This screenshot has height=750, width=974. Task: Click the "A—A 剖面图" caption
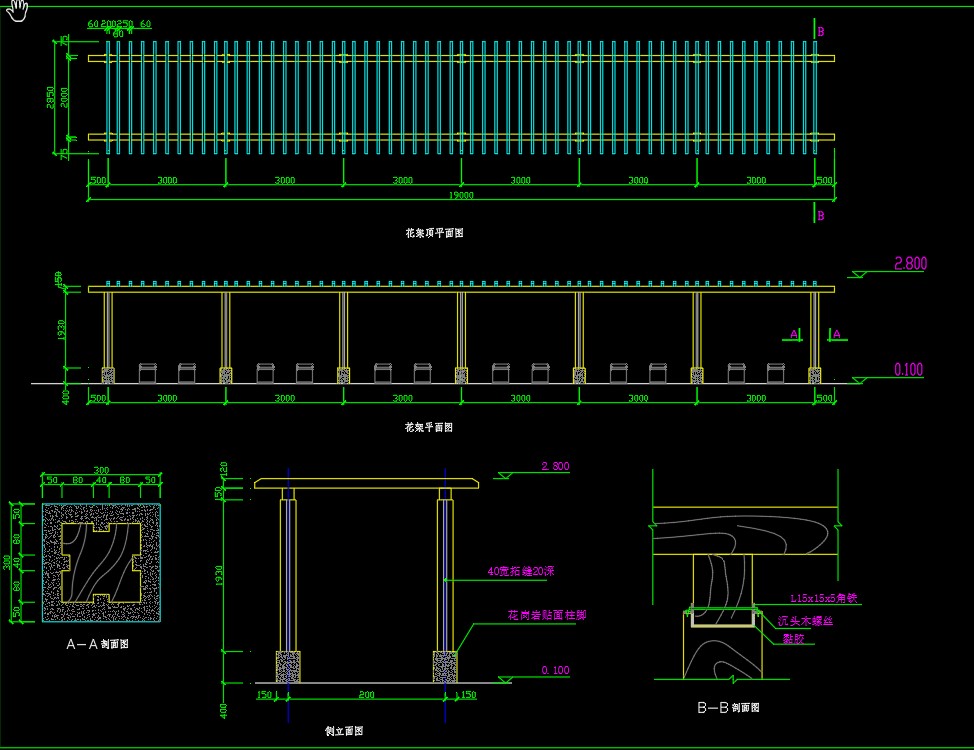[x=98, y=644]
